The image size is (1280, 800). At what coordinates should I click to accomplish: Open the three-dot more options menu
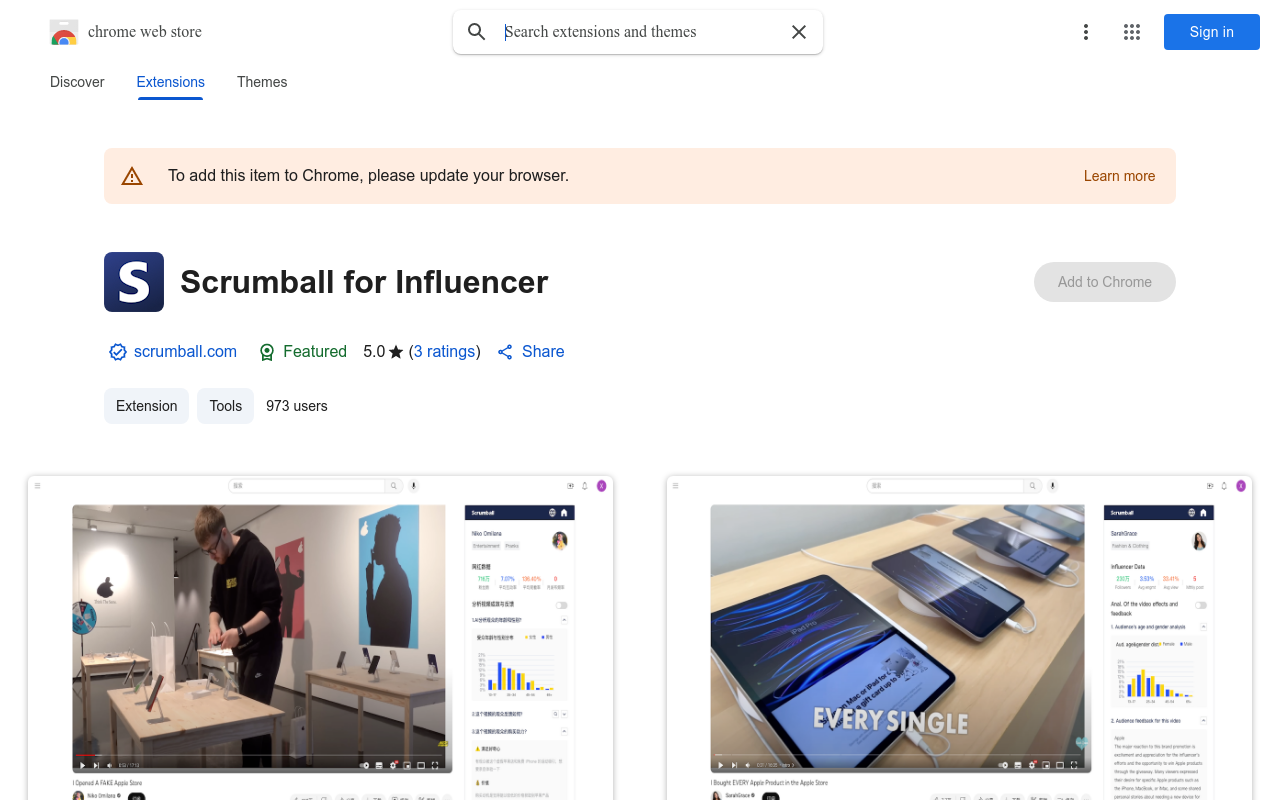tap(1086, 32)
